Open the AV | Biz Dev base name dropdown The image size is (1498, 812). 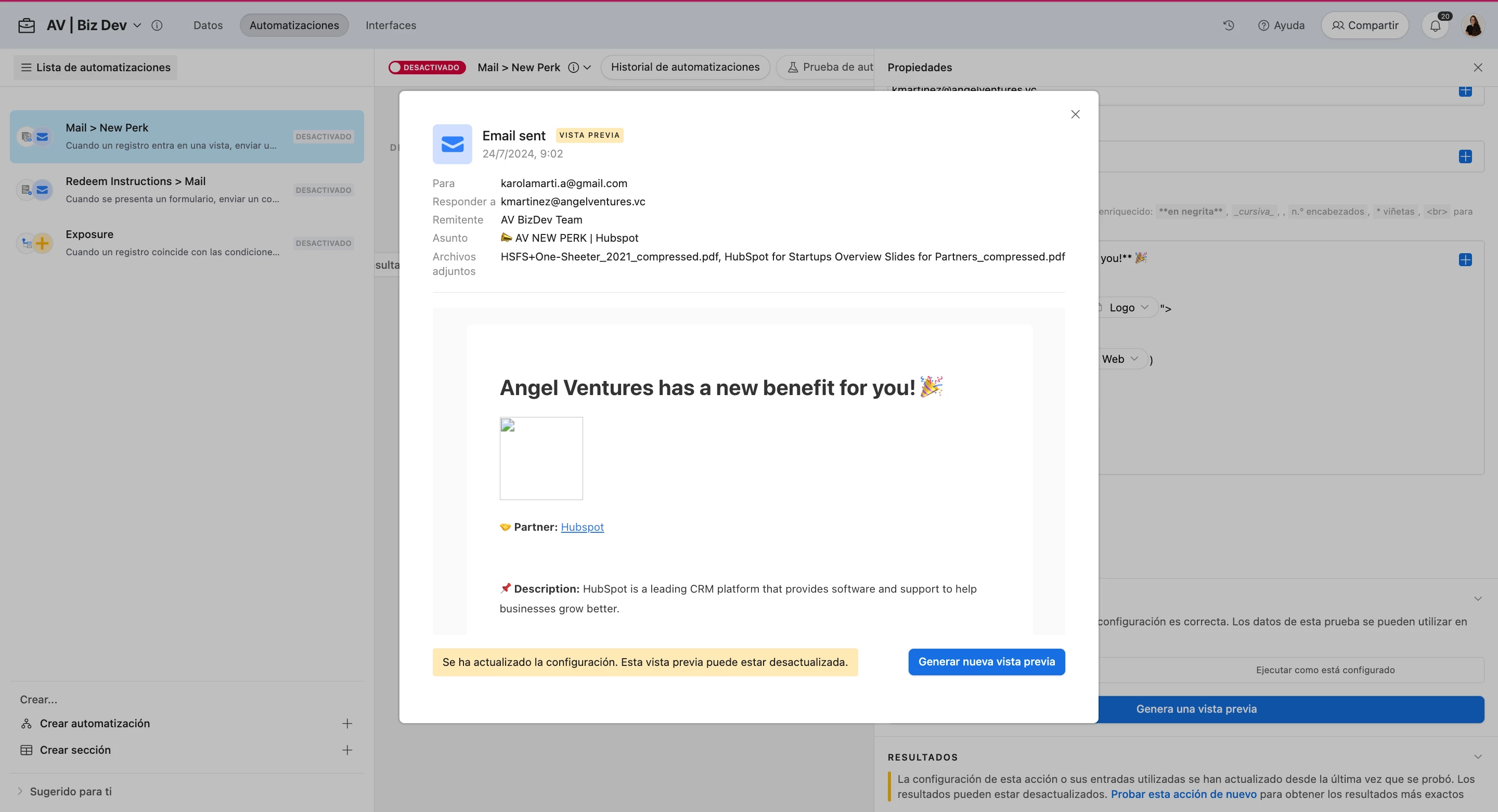(x=137, y=25)
